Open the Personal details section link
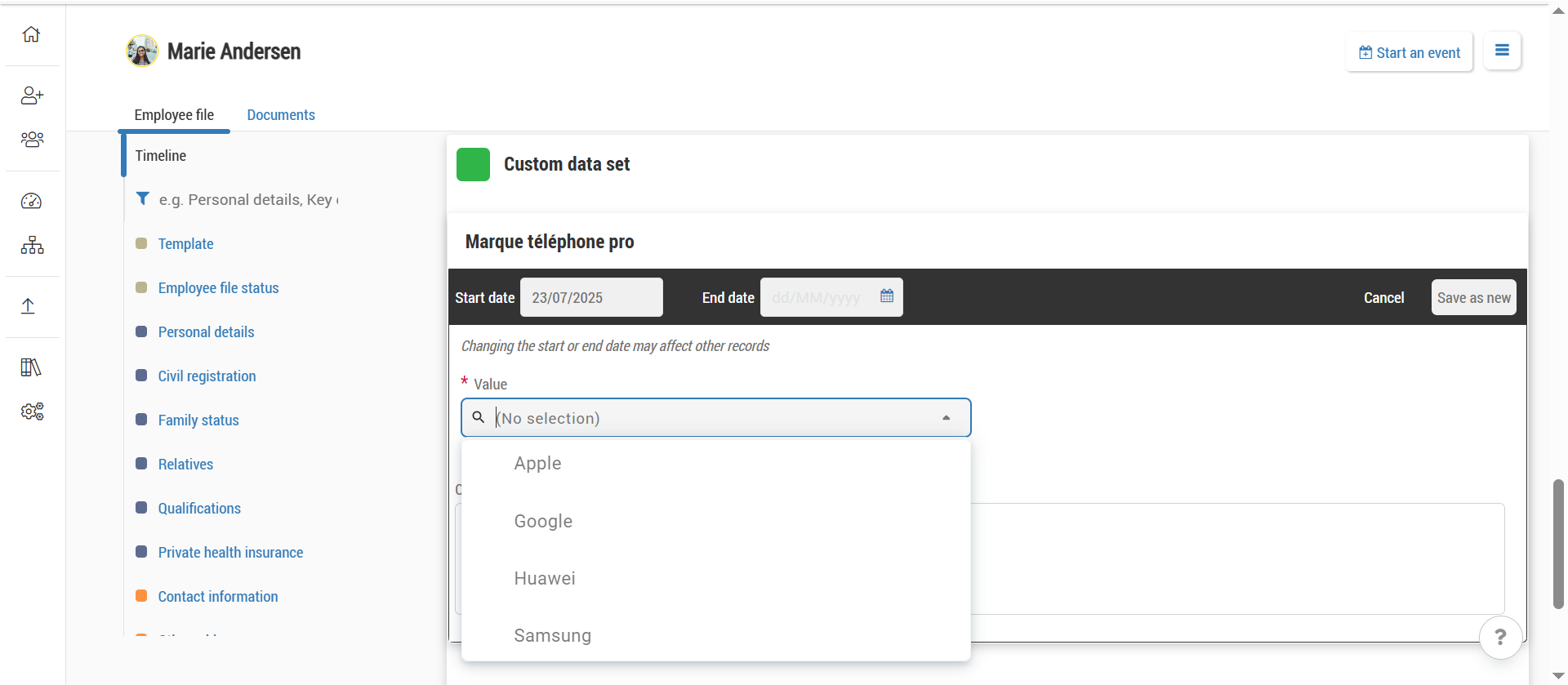The width and height of the screenshot is (1568, 685). 206,332
